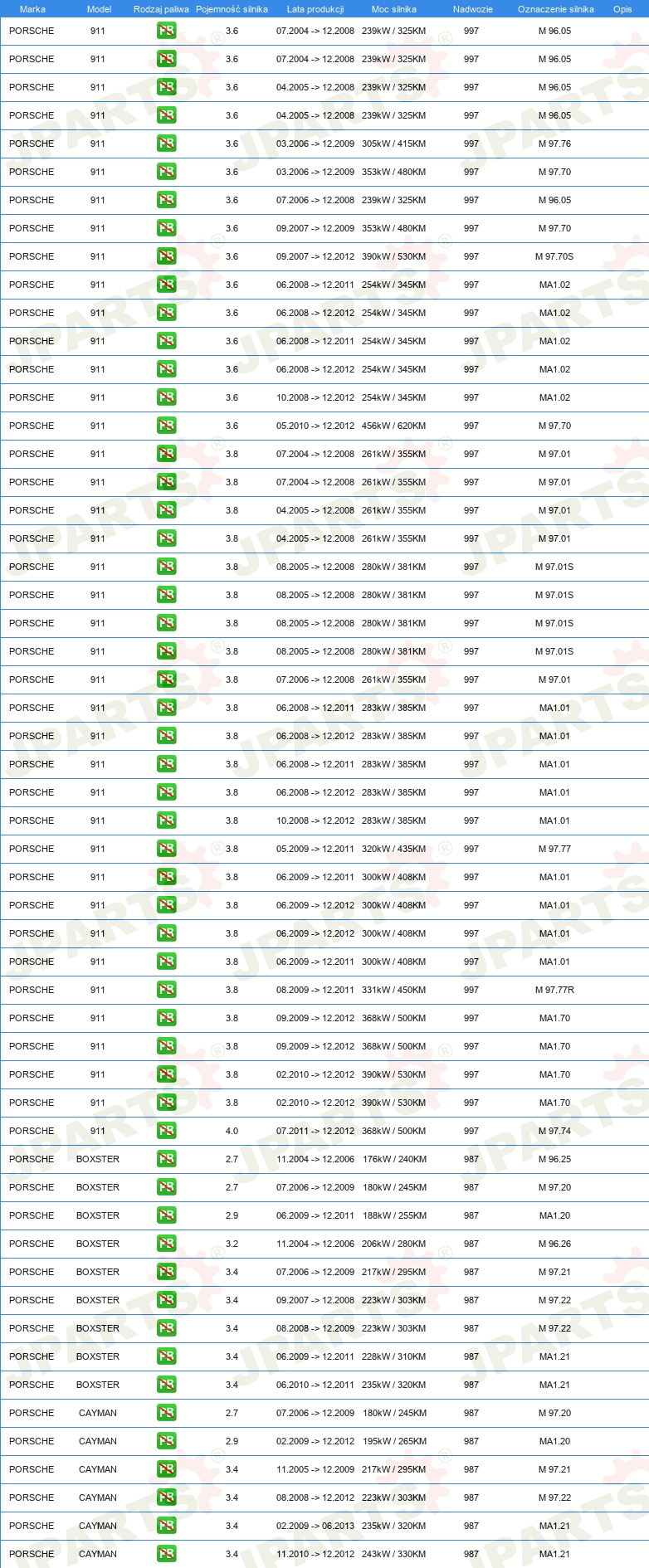This screenshot has width=649, height=1568.
Task: Click fuel icon in Boxster 235kW / 320KM row
Action: pos(166,1385)
